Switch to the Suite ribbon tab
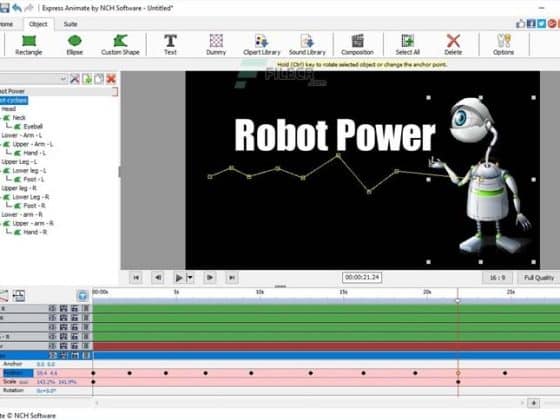This screenshot has height=420, width=560. pos(70,24)
